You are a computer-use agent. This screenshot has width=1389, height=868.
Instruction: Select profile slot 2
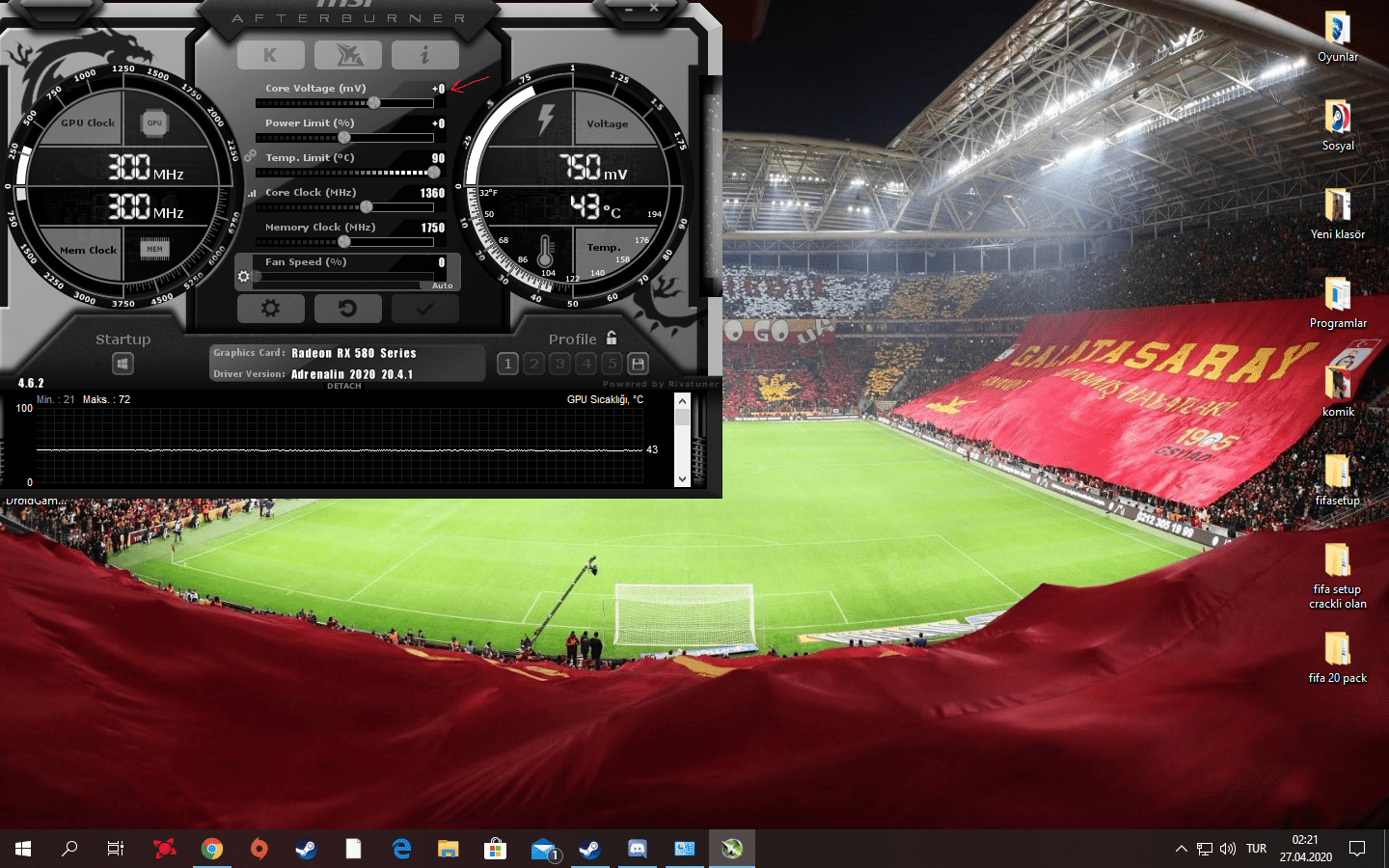533,364
